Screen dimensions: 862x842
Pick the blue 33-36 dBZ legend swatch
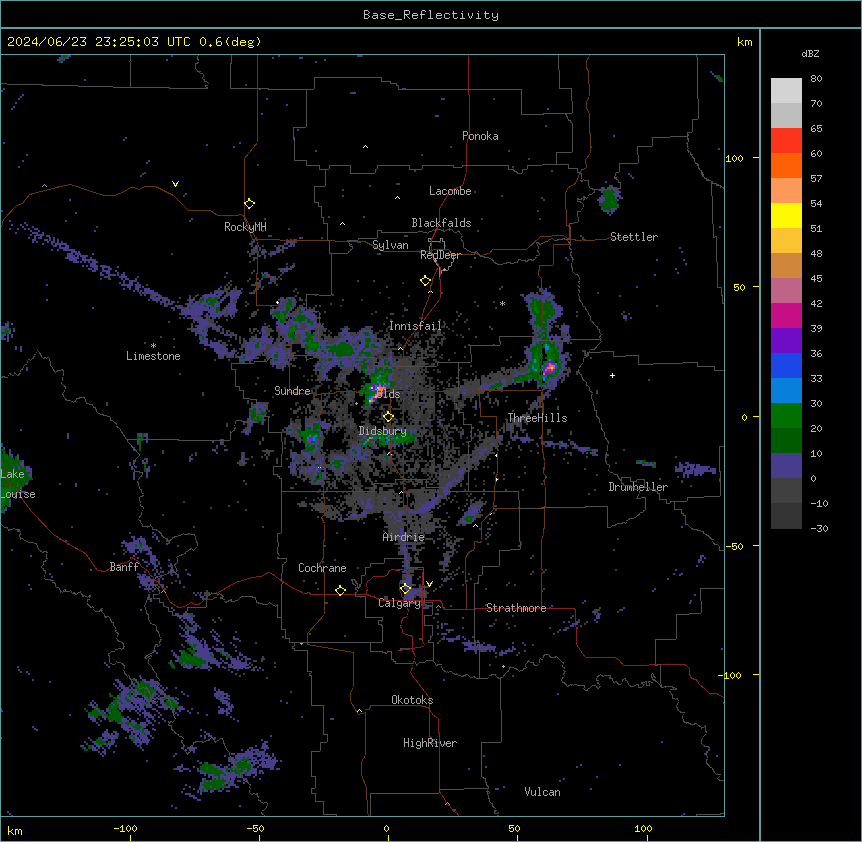[x=786, y=365]
